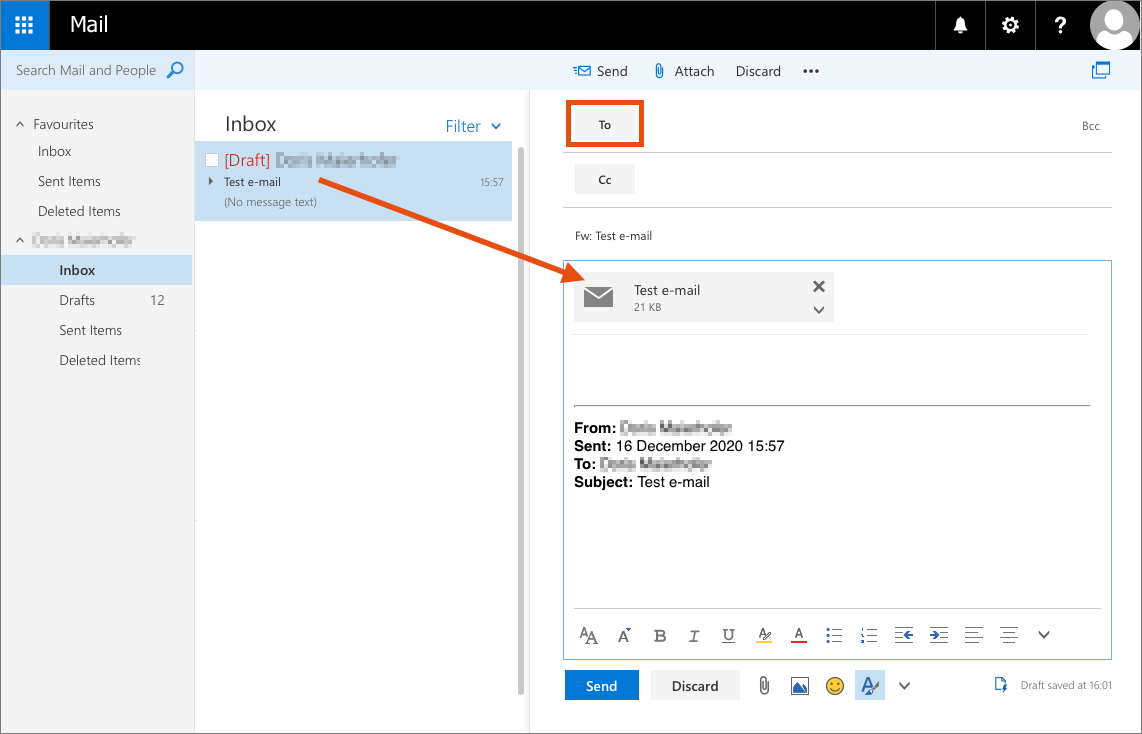Screen dimensions: 1142x734
Task: Toggle the formatting options button
Action: coord(869,686)
